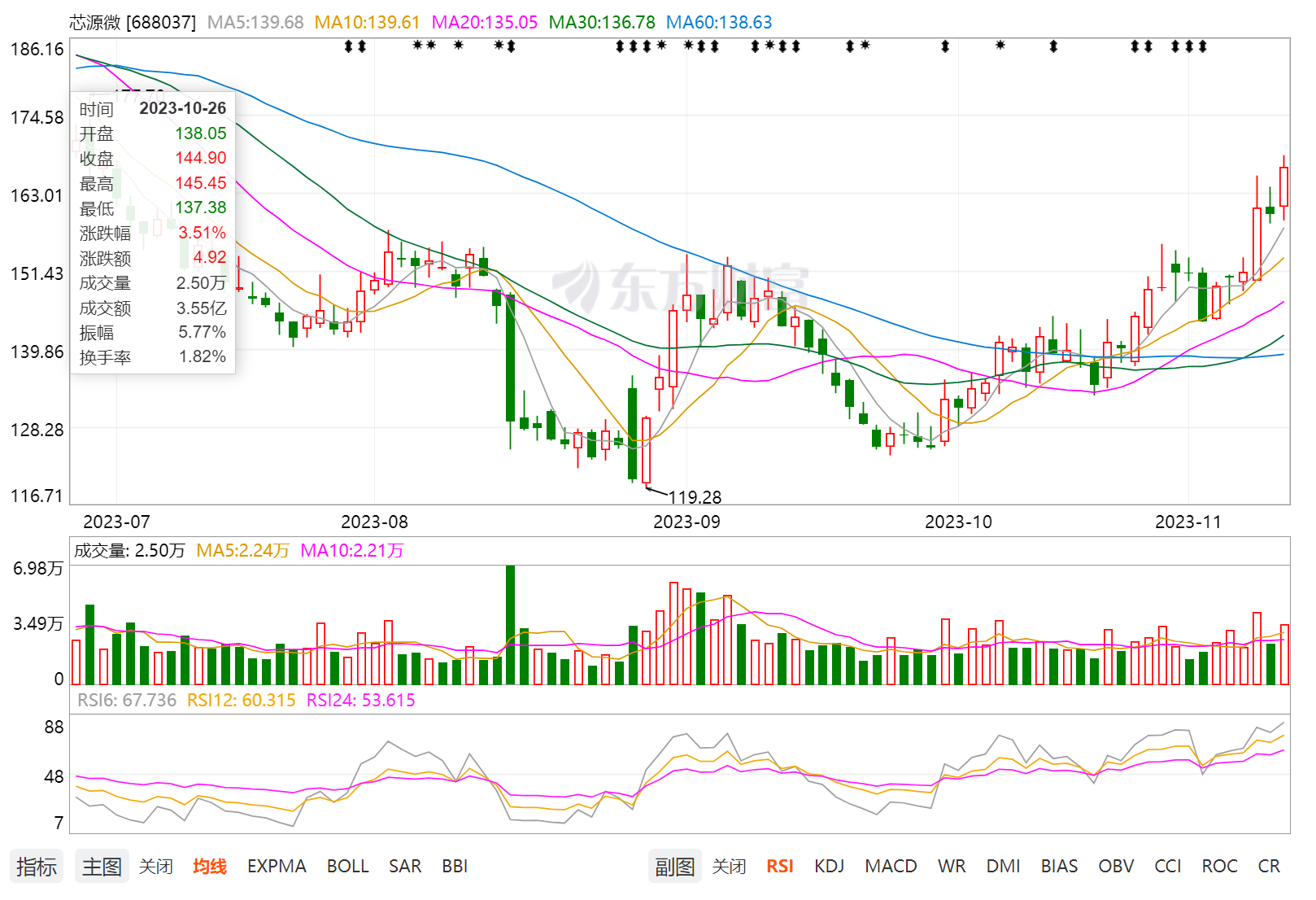This screenshot has height=900, width=1316.
Task: Switch sub chart to DMI
Action: (1003, 867)
